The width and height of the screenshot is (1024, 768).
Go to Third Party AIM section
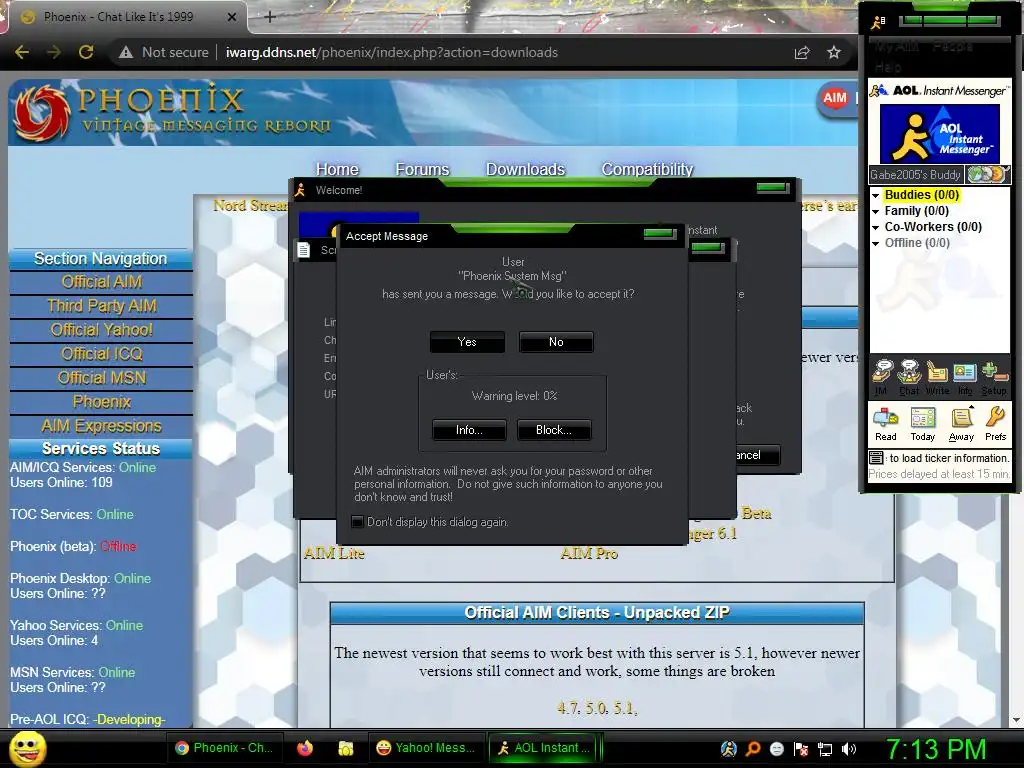click(x=101, y=306)
